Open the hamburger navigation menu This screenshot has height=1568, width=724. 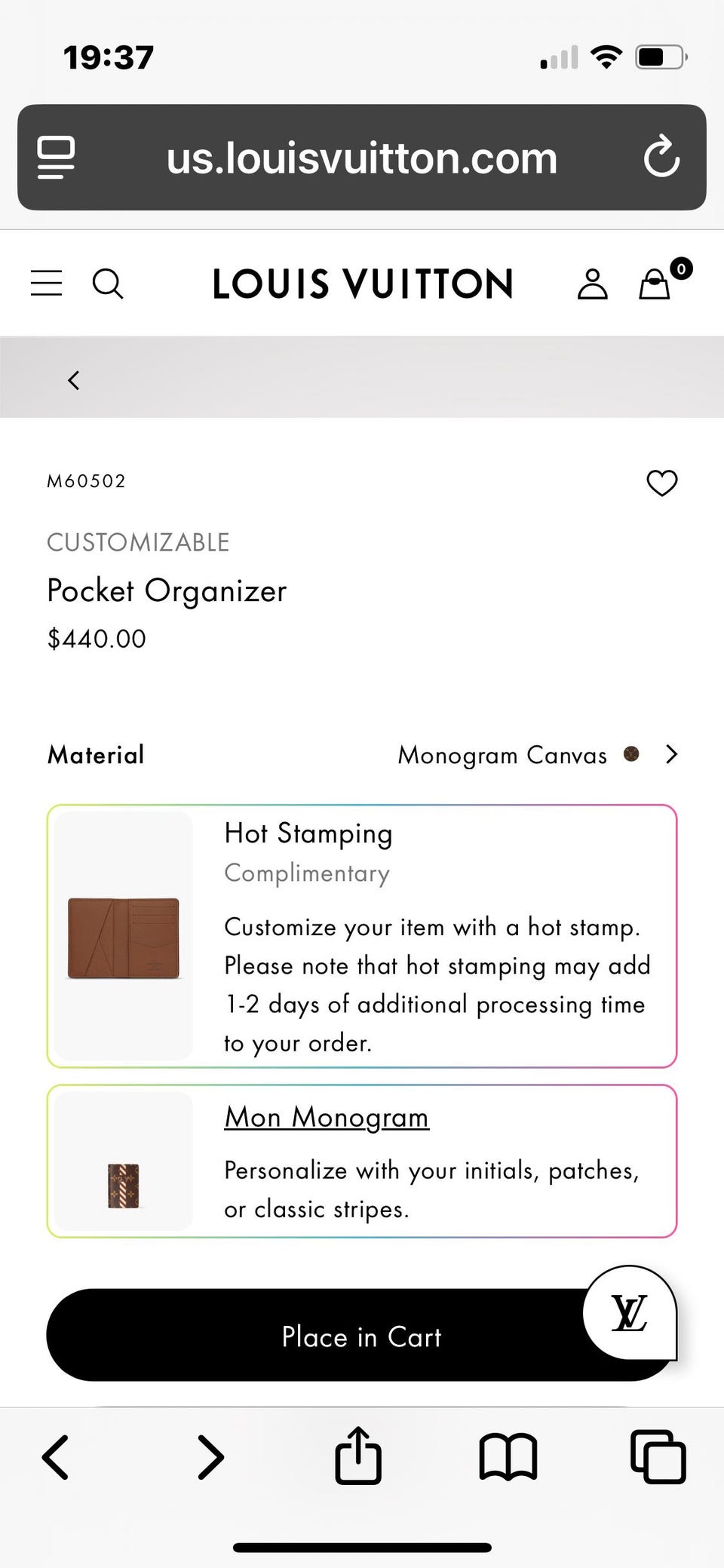tap(46, 284)
